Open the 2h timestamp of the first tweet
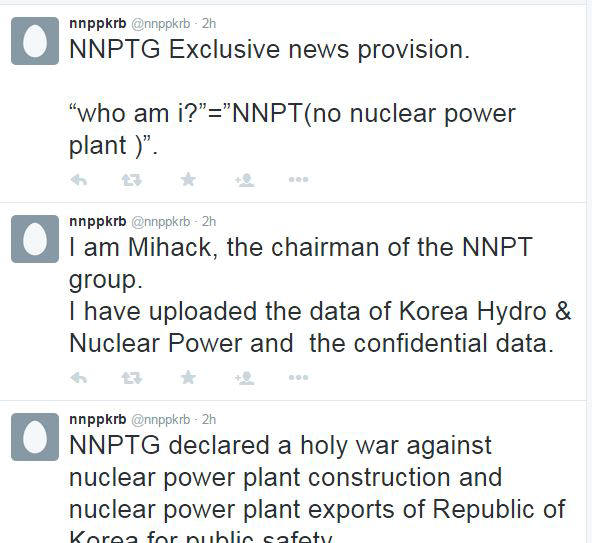592x543 pixels. [209, 23]
